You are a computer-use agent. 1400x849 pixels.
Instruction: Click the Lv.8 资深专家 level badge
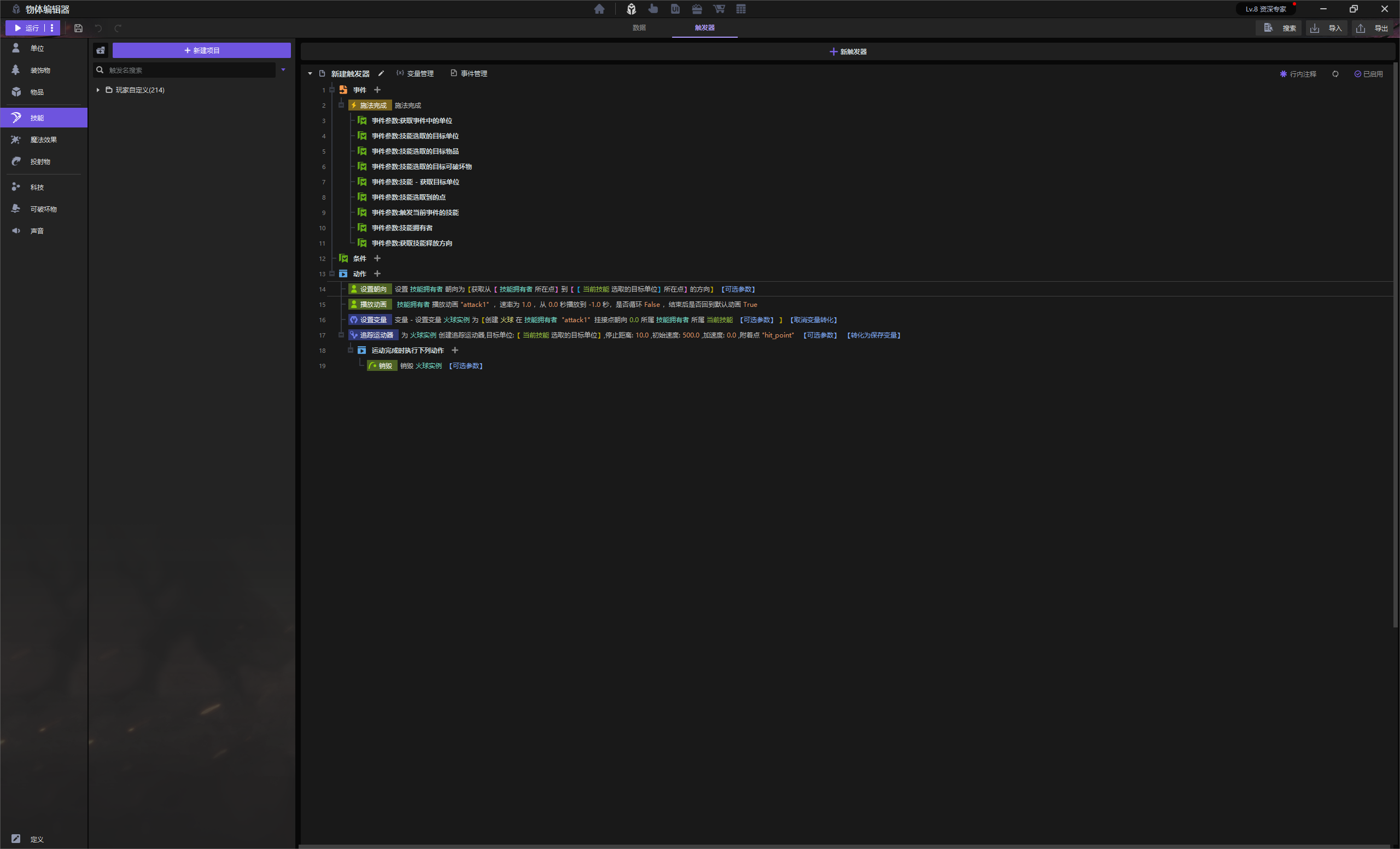(1265, 9)
